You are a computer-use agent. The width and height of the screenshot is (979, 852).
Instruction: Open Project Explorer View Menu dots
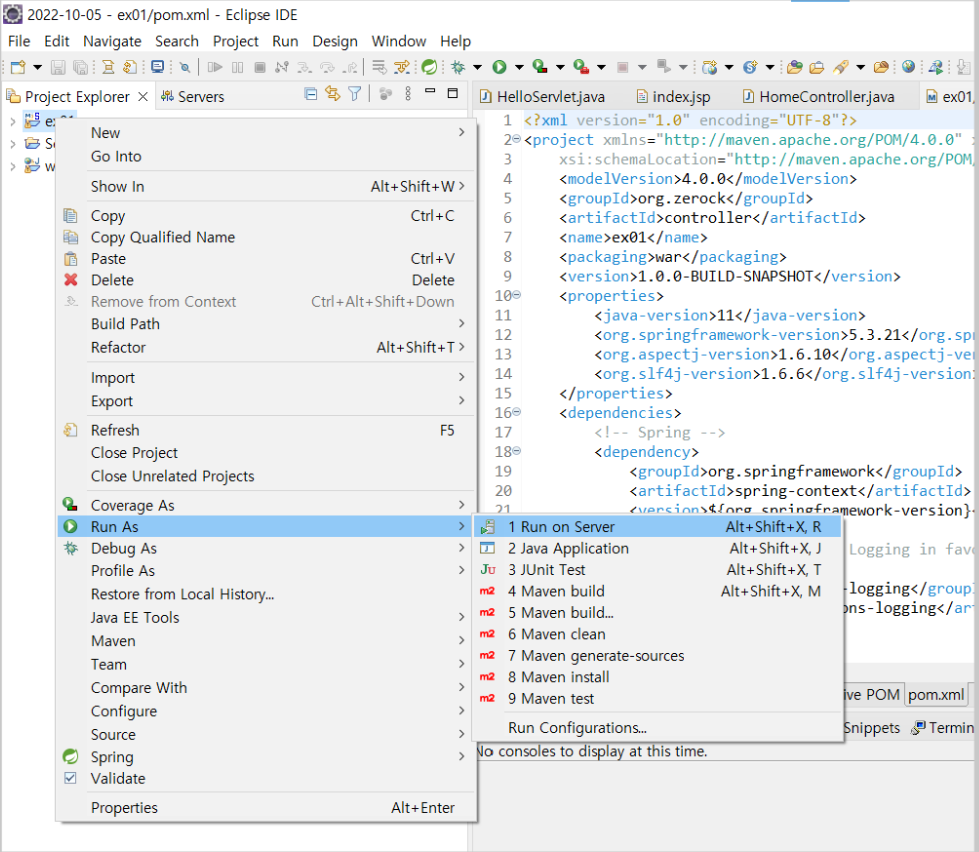(408, 94)
